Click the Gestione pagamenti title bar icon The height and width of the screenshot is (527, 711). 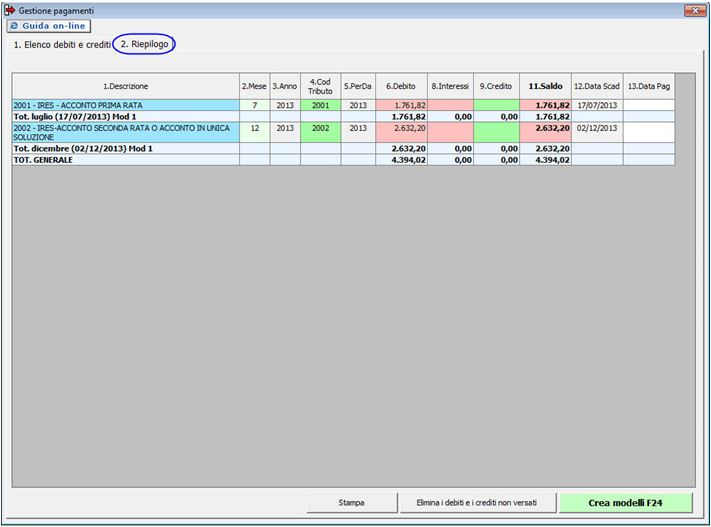[10, 9]
